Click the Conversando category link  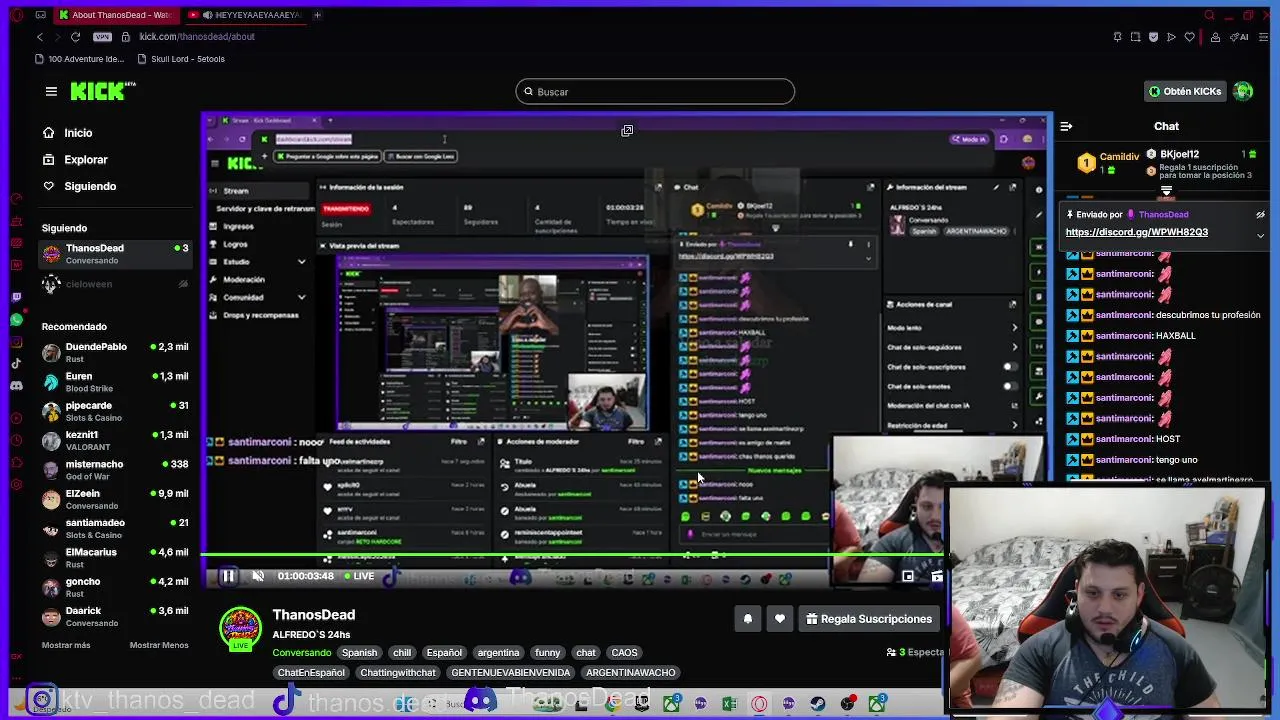[302, 653]
